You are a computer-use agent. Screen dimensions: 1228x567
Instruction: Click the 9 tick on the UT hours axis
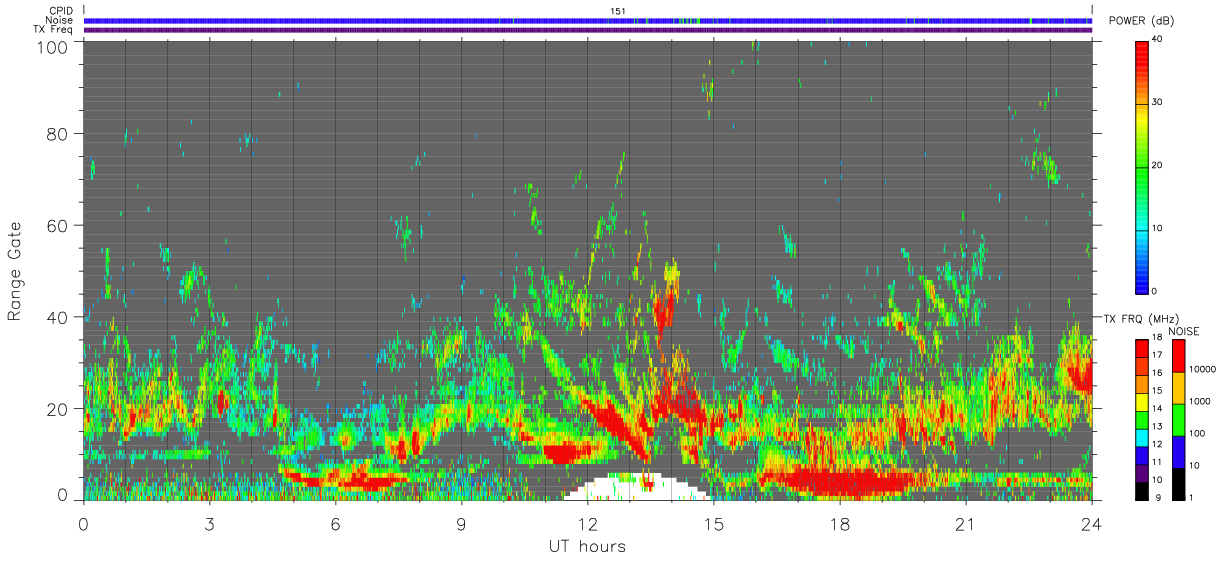coord(462,523)
